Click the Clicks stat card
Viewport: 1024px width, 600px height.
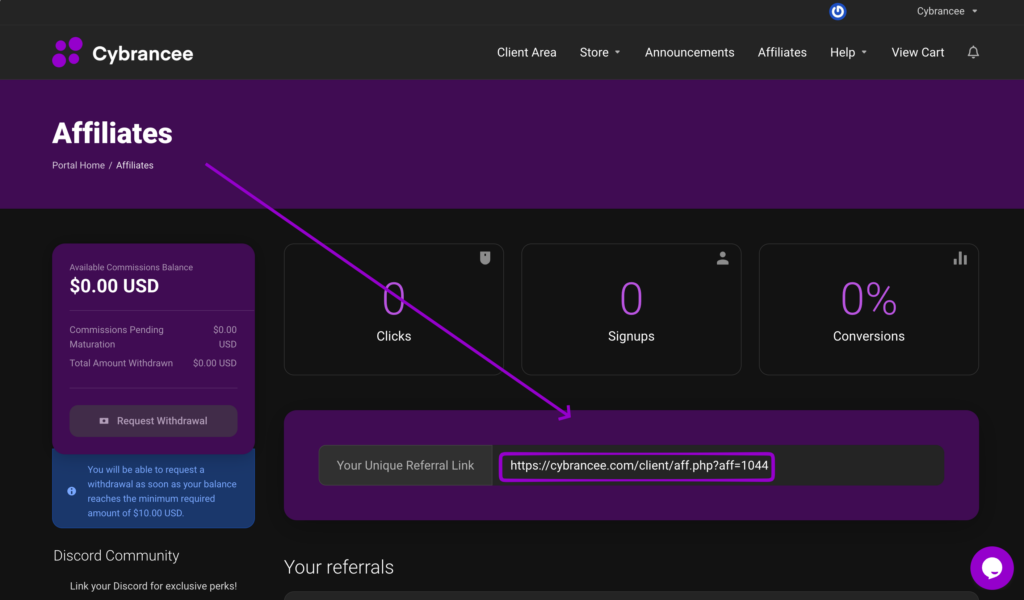394,309
